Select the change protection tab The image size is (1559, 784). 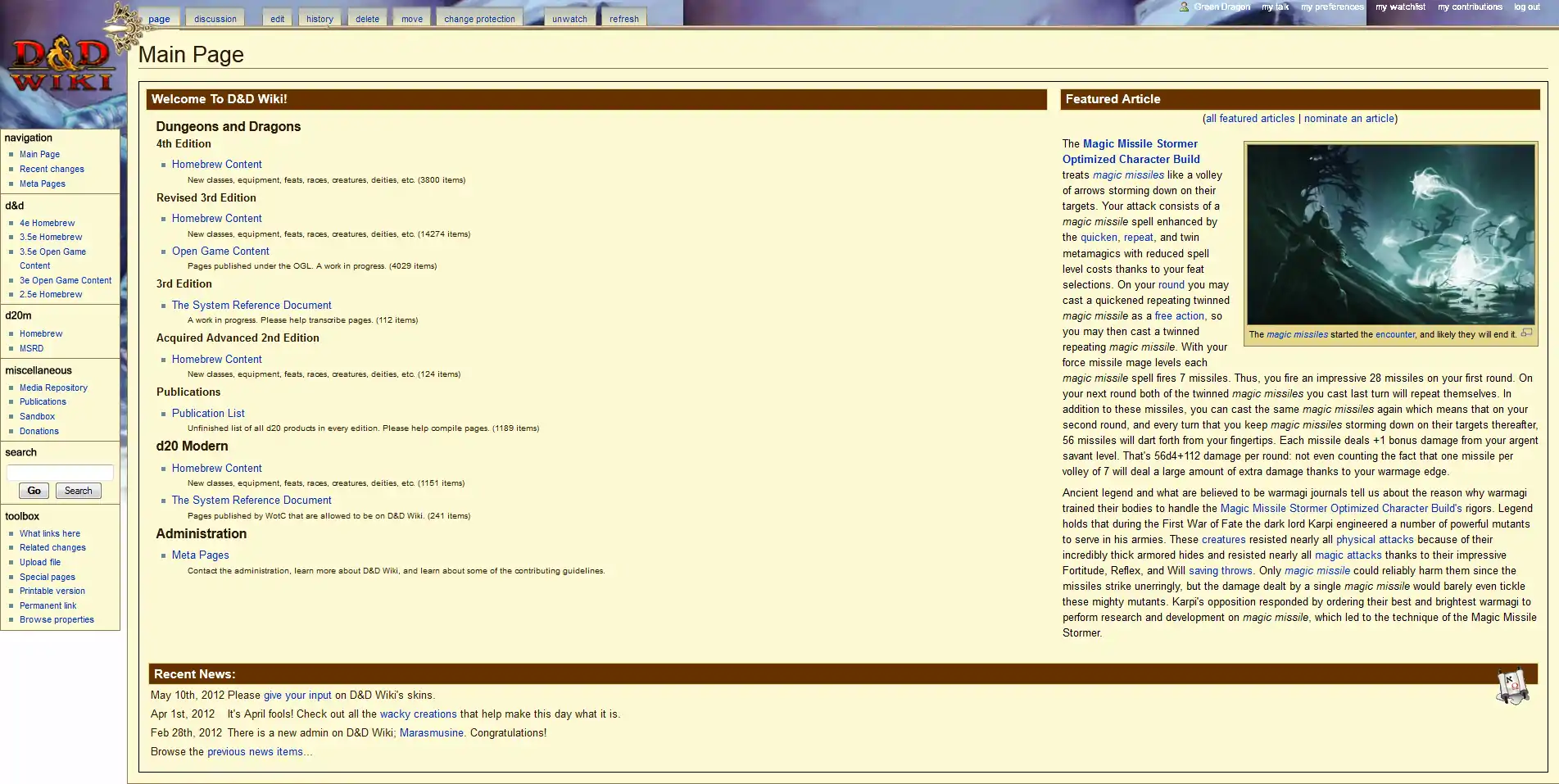click(479, 19)
